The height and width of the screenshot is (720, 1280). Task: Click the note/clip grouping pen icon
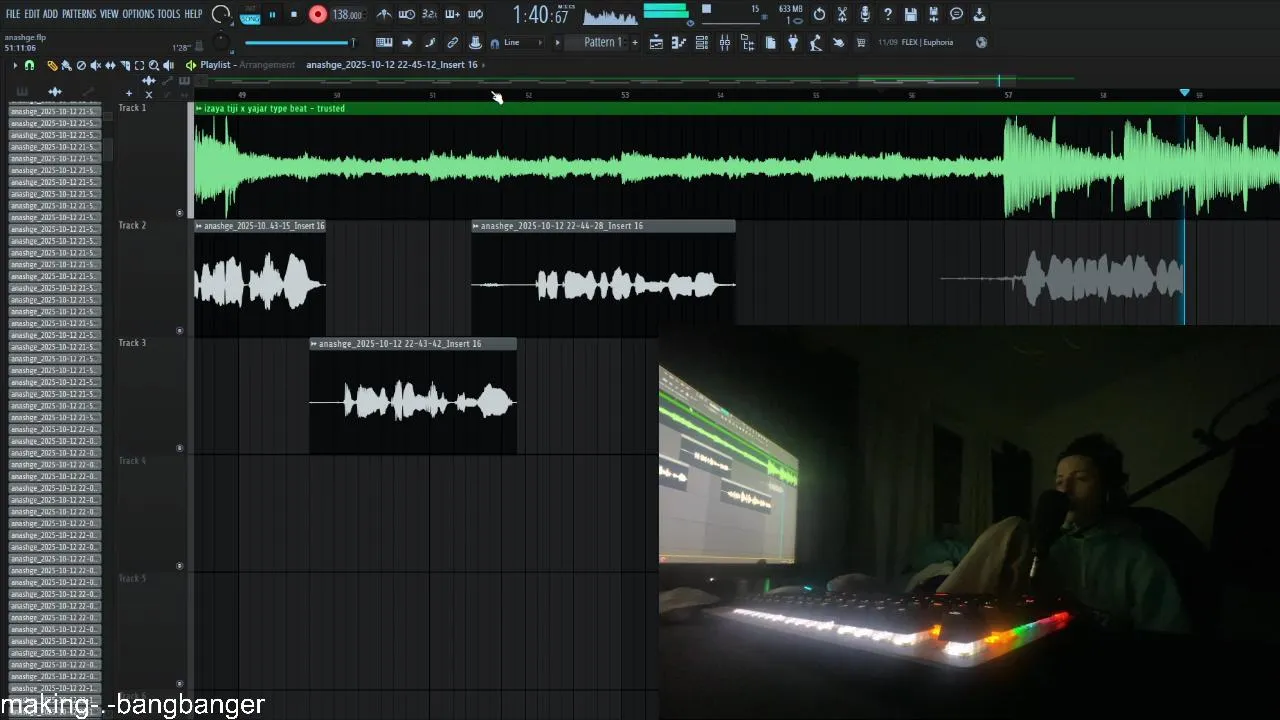pyautogui.click(x=430, y=43)
